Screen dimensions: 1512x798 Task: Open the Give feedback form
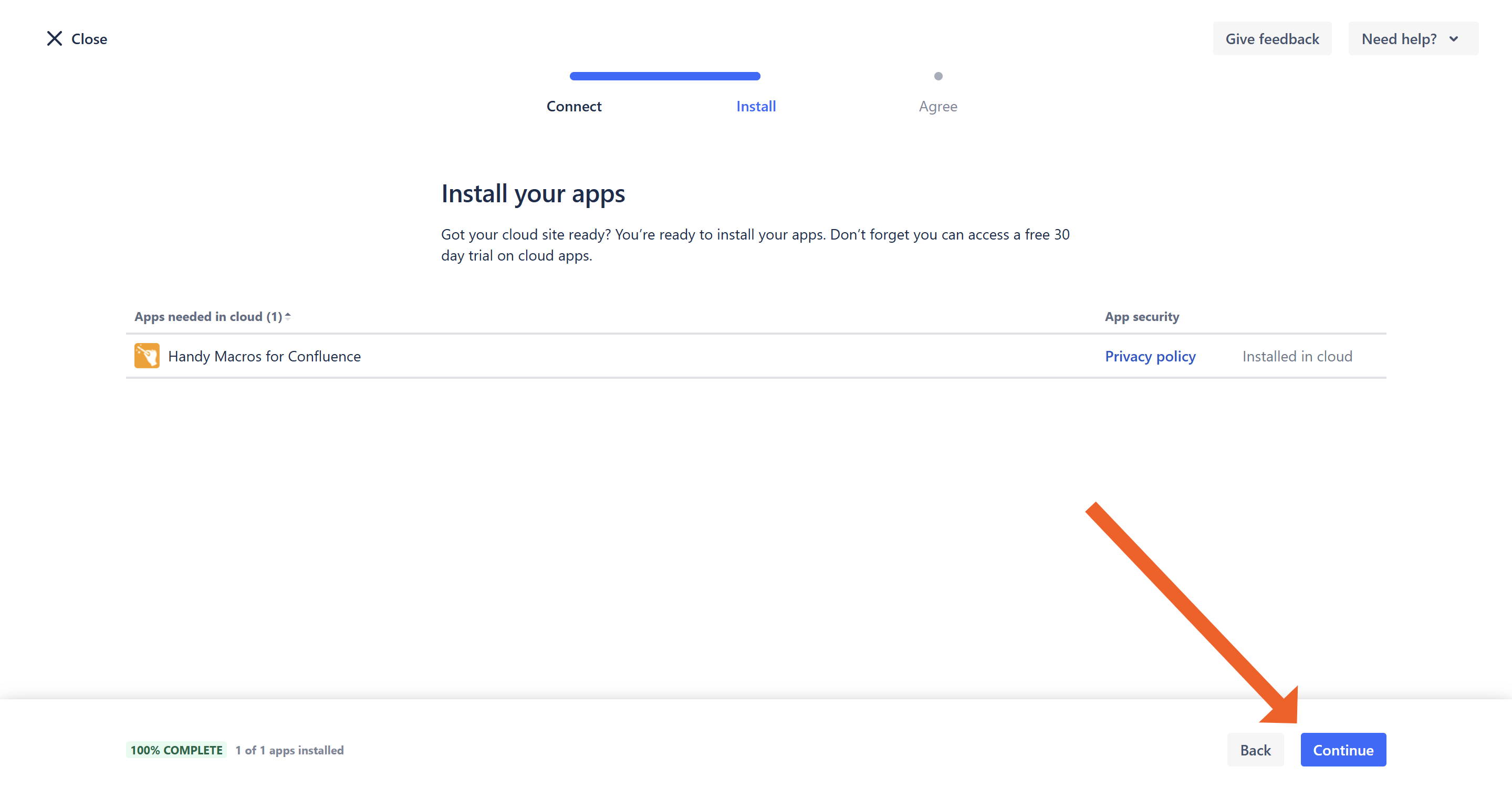(1272, 39)
